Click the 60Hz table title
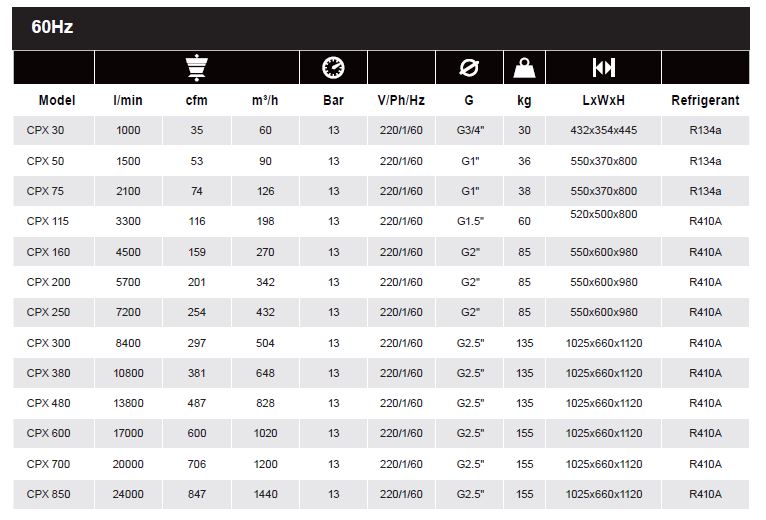Viewport: 766px width, 520px height. [52, 27]
